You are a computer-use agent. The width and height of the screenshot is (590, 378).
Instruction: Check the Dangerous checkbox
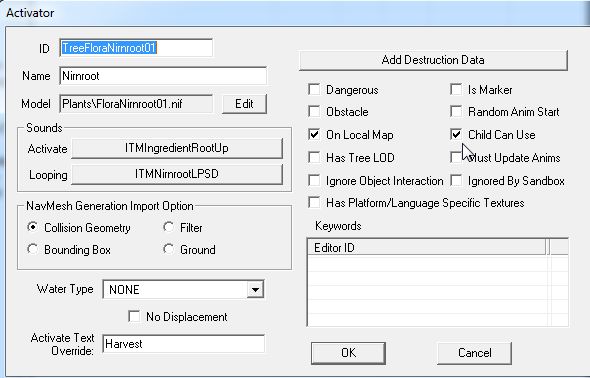314,90
